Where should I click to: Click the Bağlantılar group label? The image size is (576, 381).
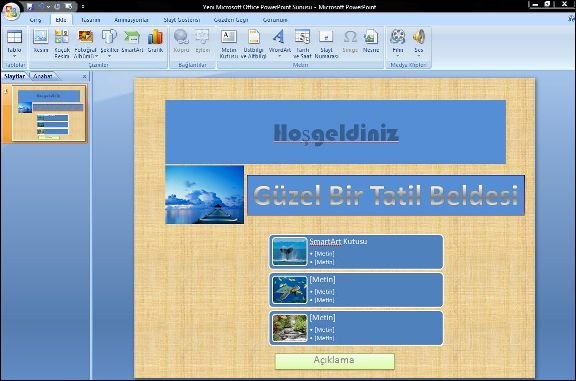point(192,65)
